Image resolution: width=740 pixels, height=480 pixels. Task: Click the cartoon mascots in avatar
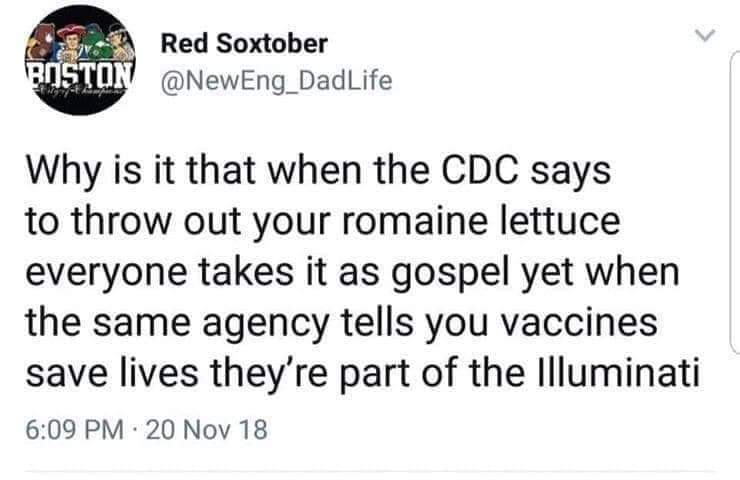tap(78, 42)
